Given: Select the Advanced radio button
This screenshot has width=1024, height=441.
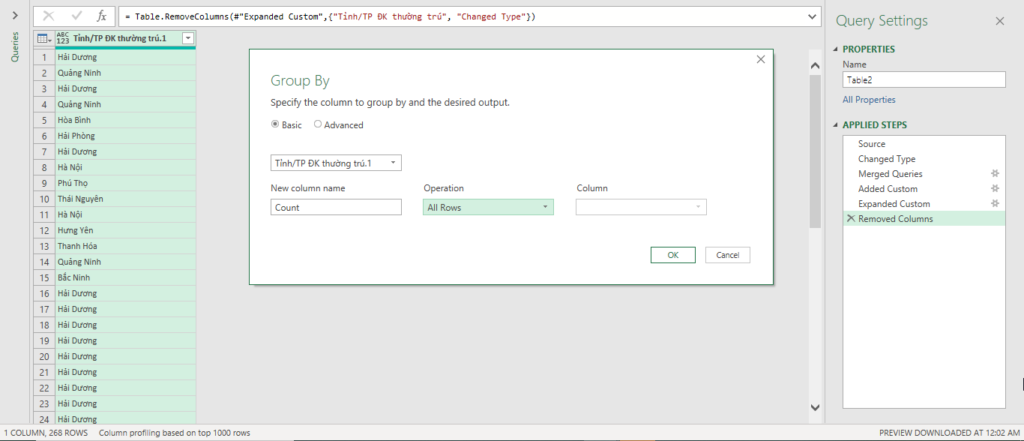Looking at the screenshot, I should tap(318, 125).
